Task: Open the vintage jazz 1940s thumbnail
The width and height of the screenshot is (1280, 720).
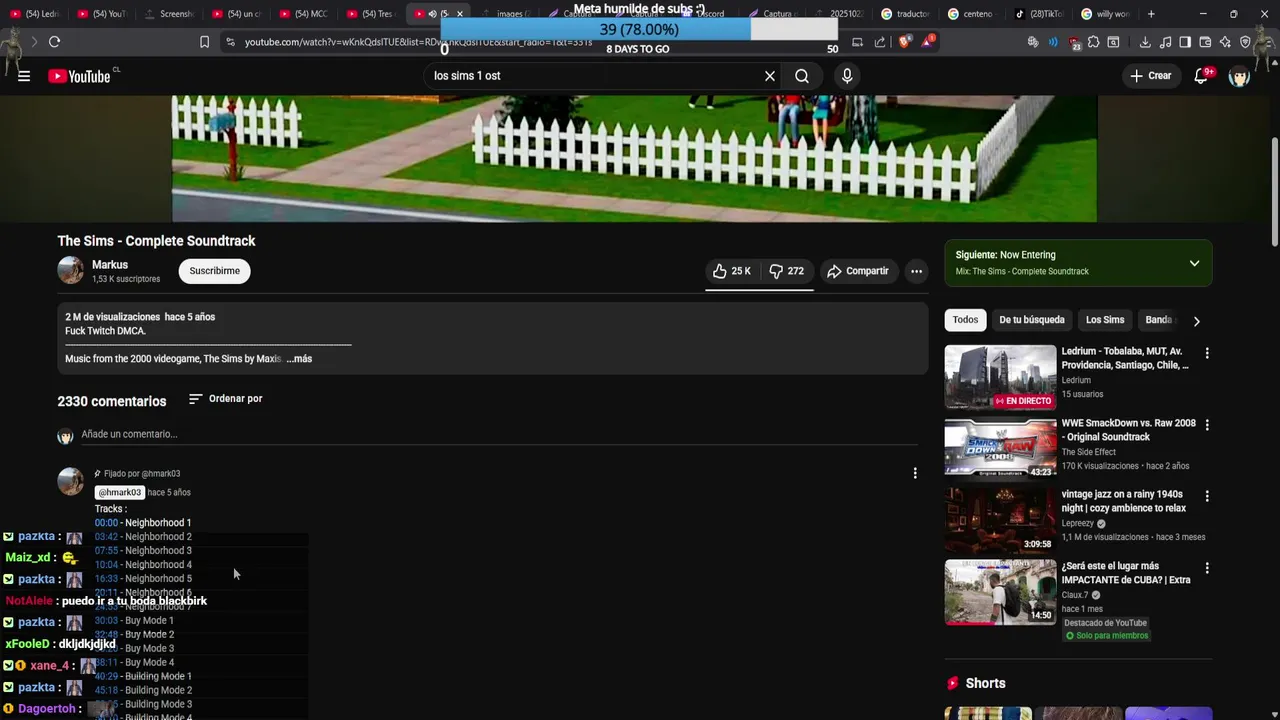Action: tap(1000, 520)
